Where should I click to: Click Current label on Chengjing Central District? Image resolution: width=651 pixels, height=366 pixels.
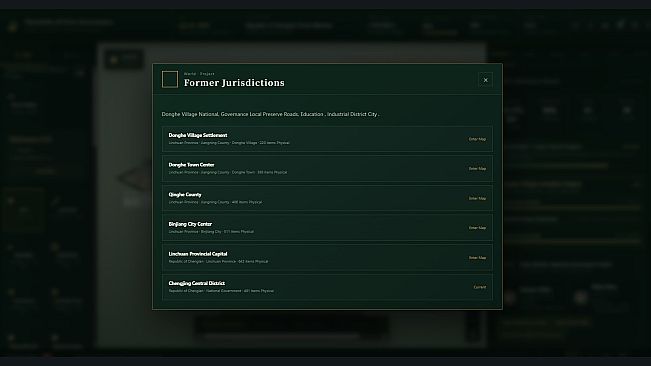(x=480, y=287)
